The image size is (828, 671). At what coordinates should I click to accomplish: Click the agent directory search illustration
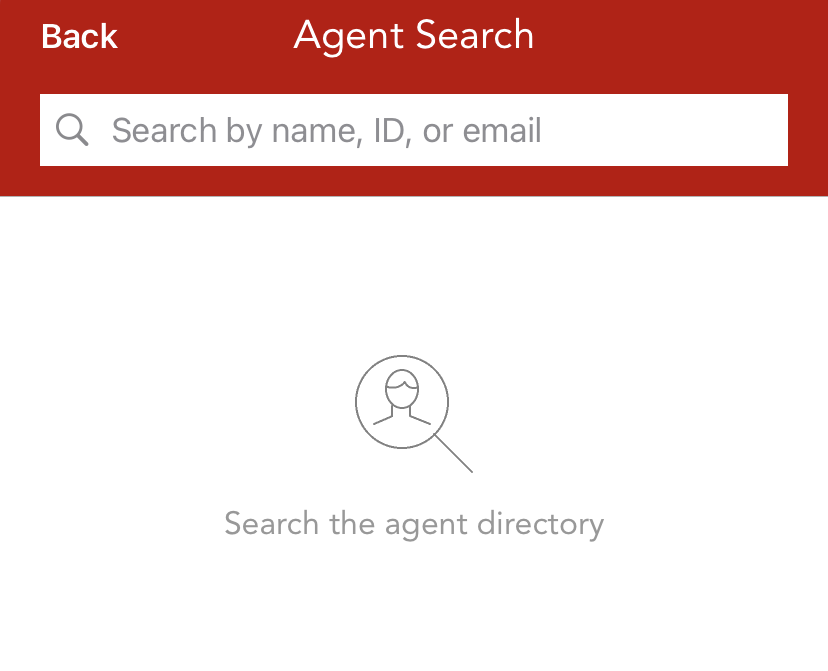413,413
